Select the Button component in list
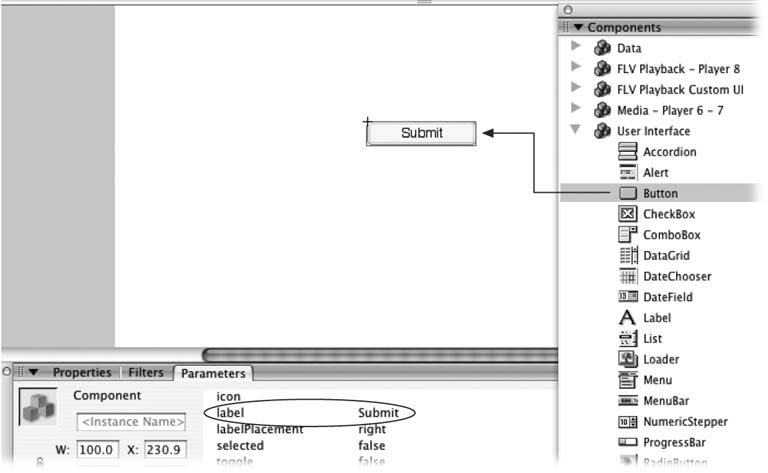 [x=659, y=193]
